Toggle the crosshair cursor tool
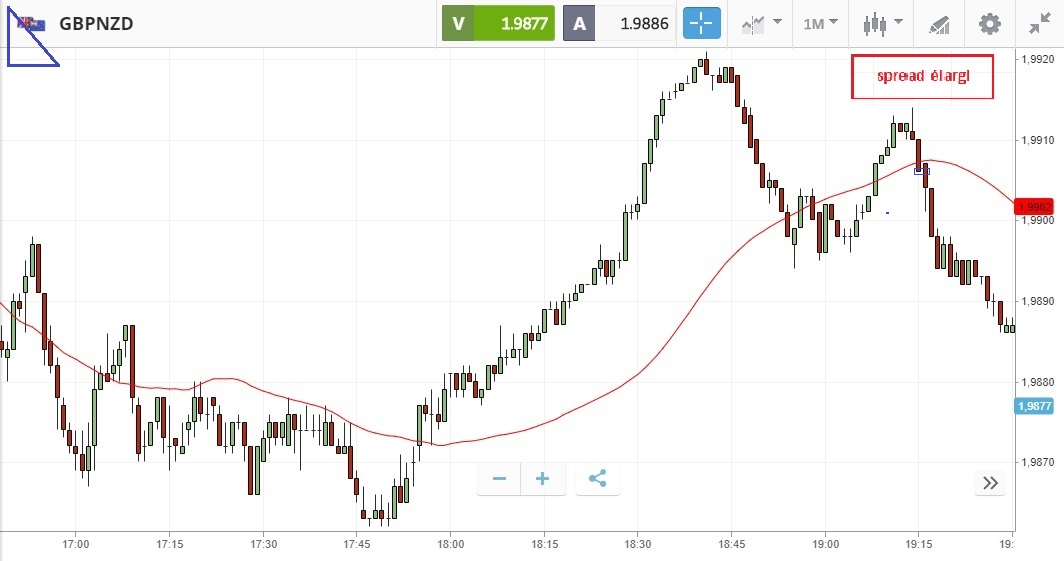The image size is (1064, 561). (x=702, y=23)
